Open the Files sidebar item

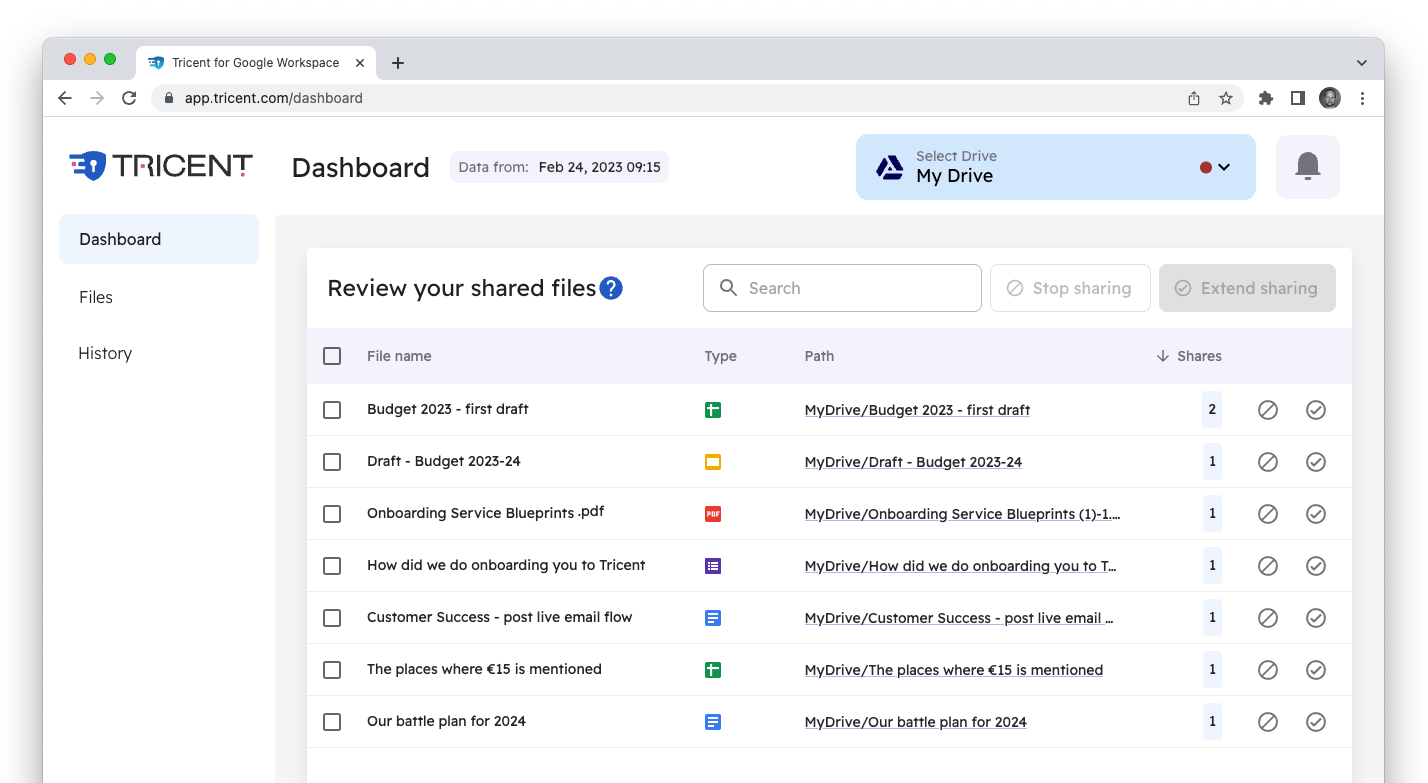(x=96, y=297)
